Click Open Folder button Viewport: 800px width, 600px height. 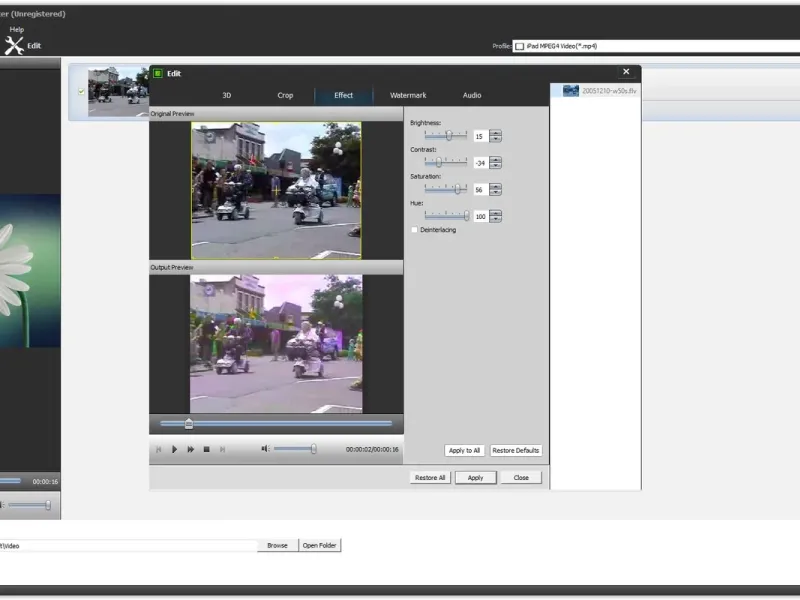pyautogui.click(x=319, y=545)
